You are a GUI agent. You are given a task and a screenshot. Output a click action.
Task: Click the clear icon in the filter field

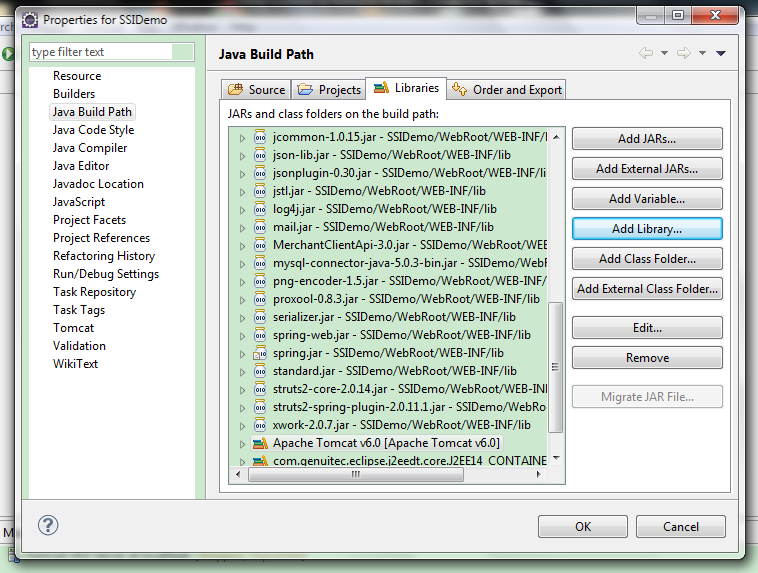pyautogui.click(x=183, y=52)
